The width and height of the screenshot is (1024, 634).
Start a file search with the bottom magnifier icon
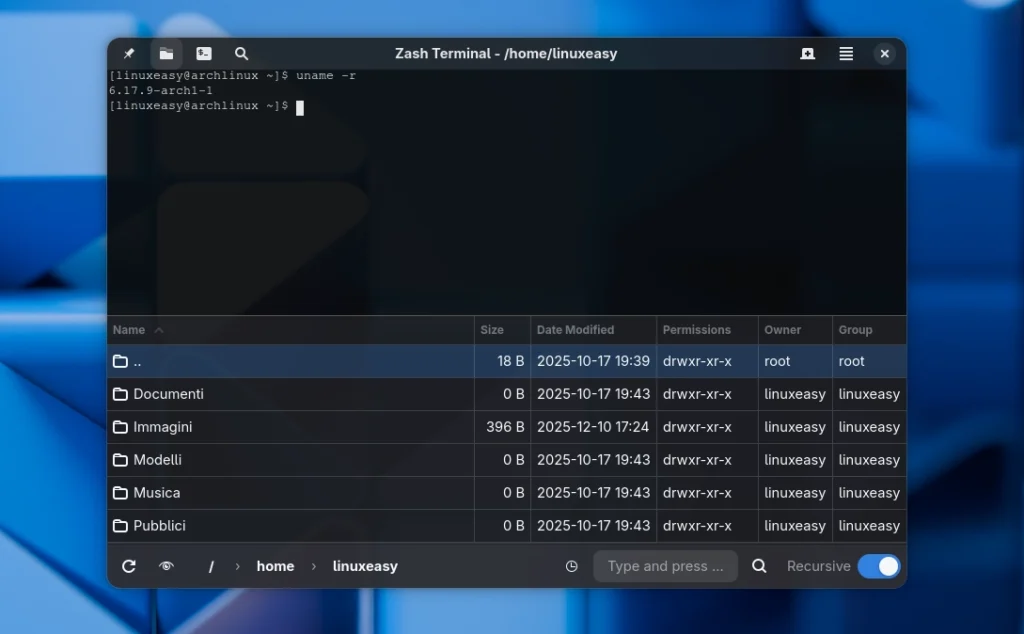coord(759,566)
